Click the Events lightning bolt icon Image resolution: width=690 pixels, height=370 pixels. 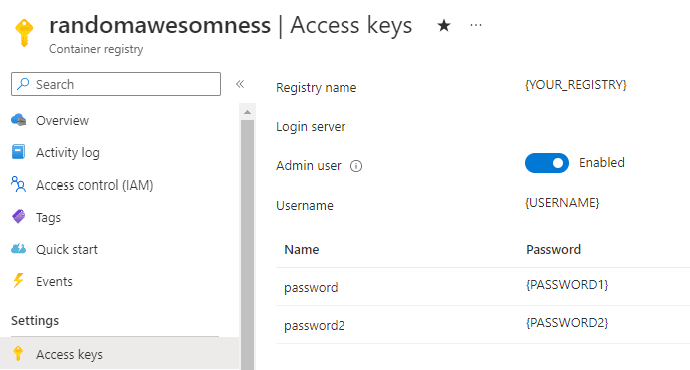click(18, 281)
